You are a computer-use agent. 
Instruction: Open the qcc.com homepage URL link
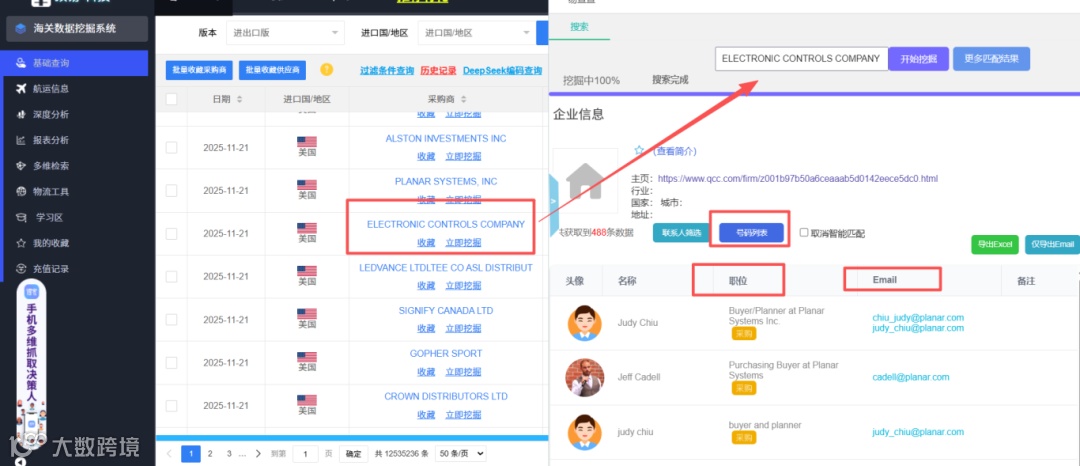click(x=798, y=179)
